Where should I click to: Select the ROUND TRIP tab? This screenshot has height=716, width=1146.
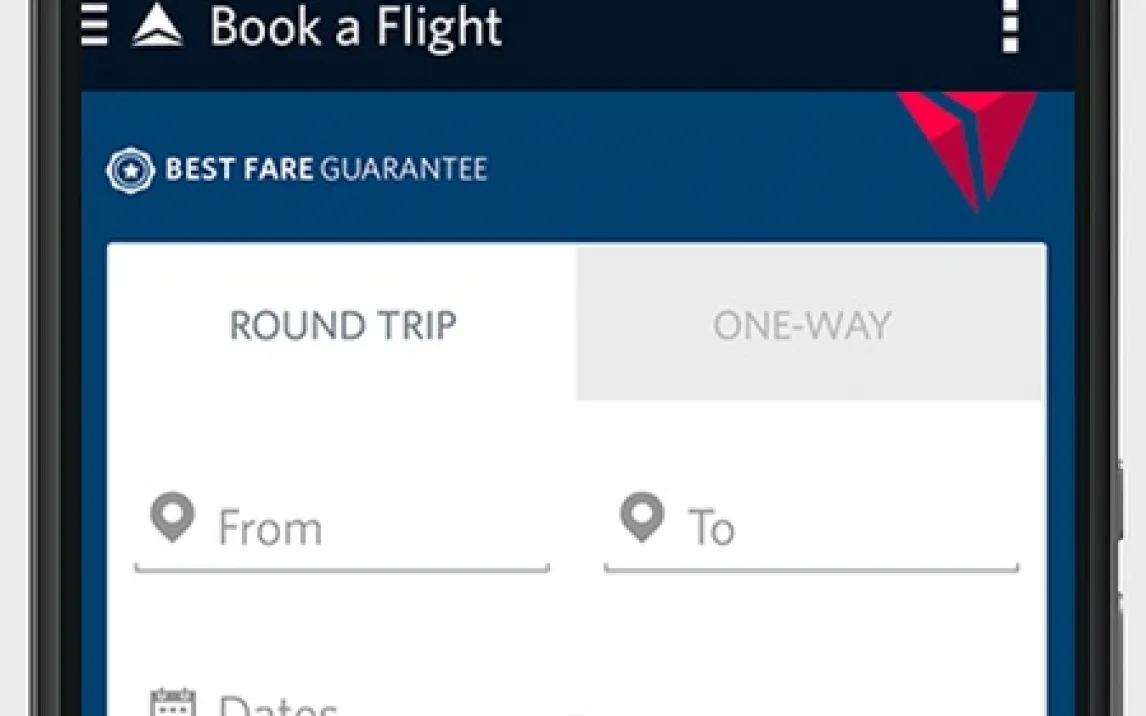pos(342,325)
